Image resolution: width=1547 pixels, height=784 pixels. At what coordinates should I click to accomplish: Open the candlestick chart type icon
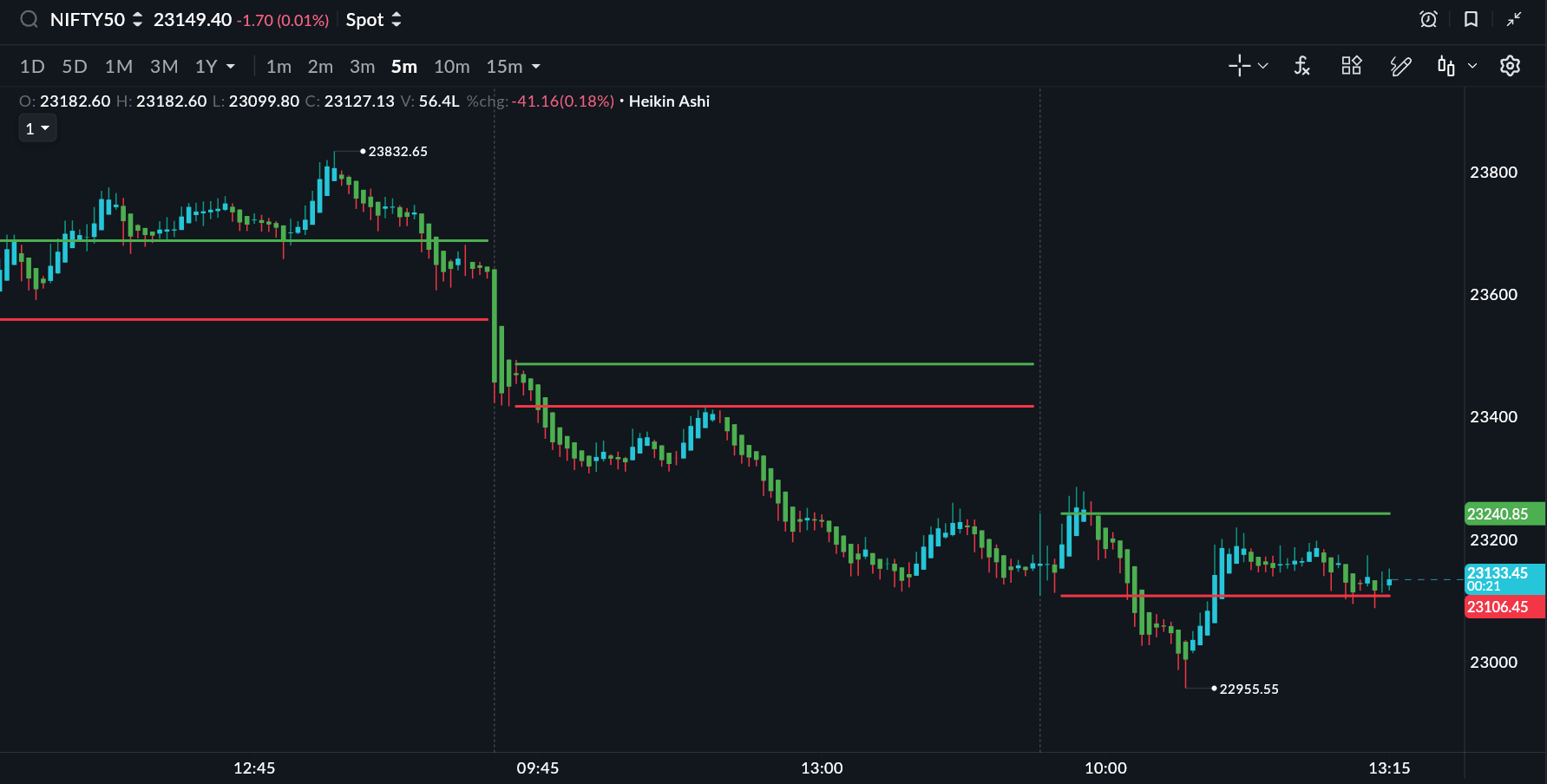[1446, 66]
